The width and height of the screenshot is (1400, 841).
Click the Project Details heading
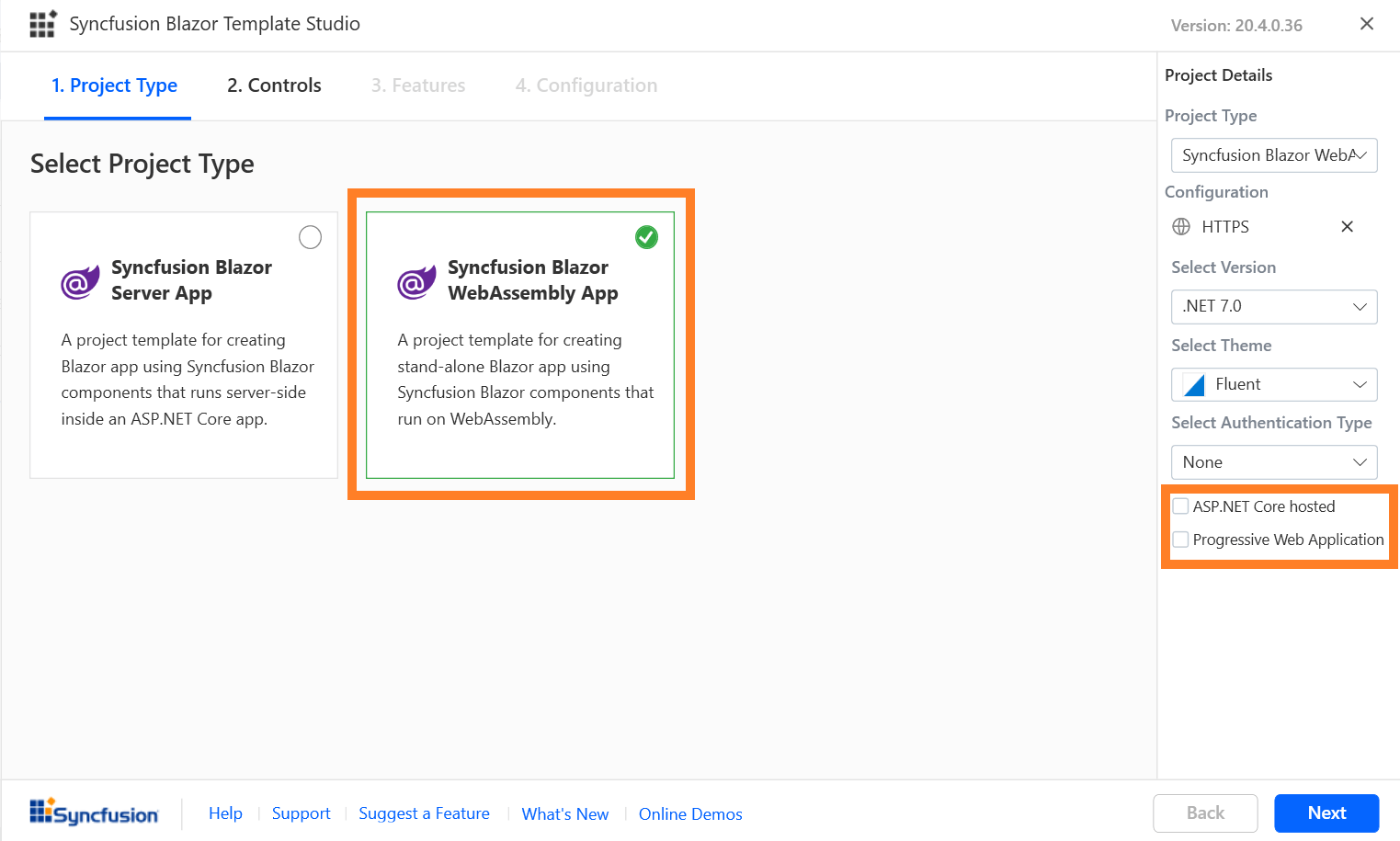pos(1218,75)
